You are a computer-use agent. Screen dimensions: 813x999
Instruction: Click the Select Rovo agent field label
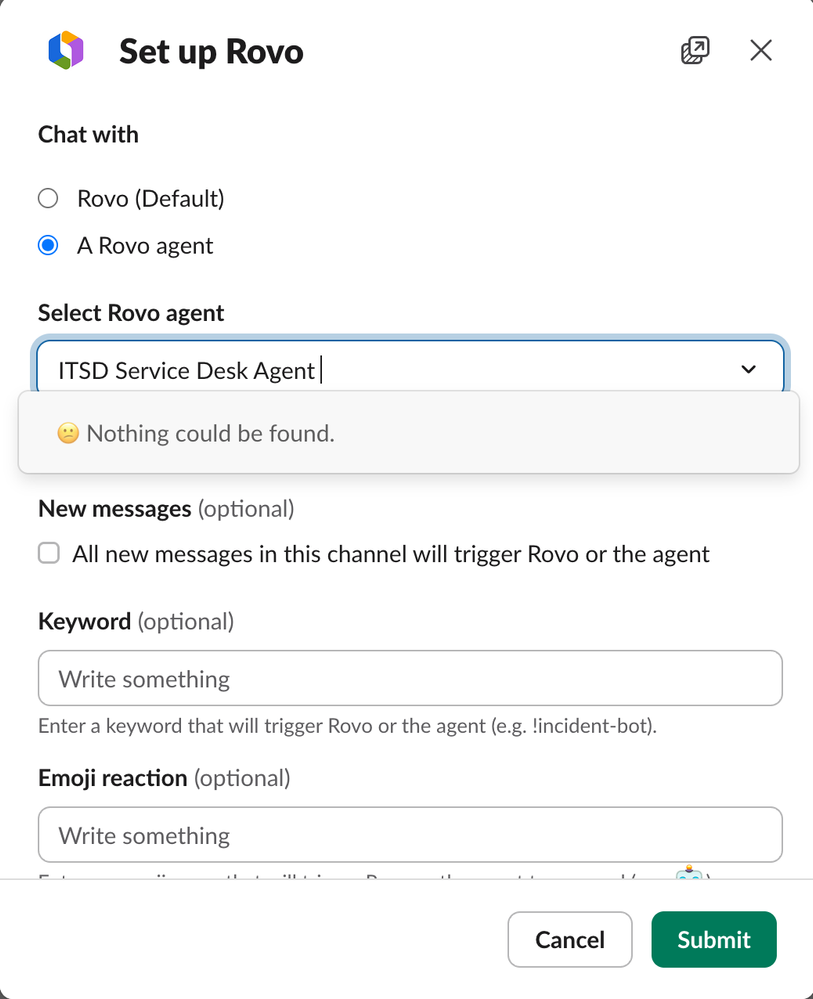pyautogui.click(x=131, y=313)
